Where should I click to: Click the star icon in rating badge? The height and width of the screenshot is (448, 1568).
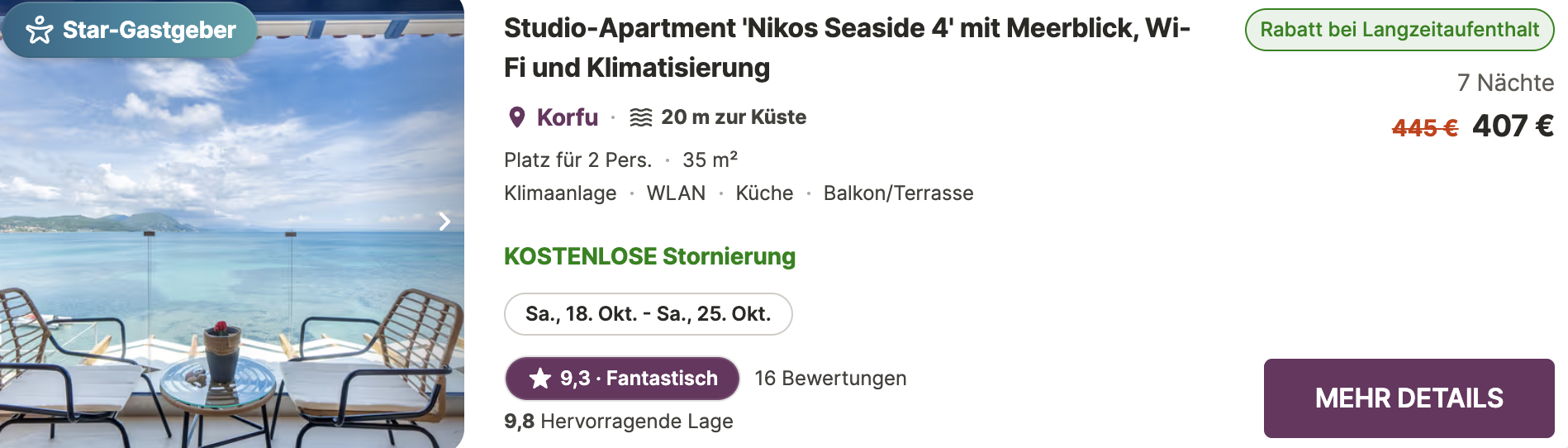[x=540, y=379]
